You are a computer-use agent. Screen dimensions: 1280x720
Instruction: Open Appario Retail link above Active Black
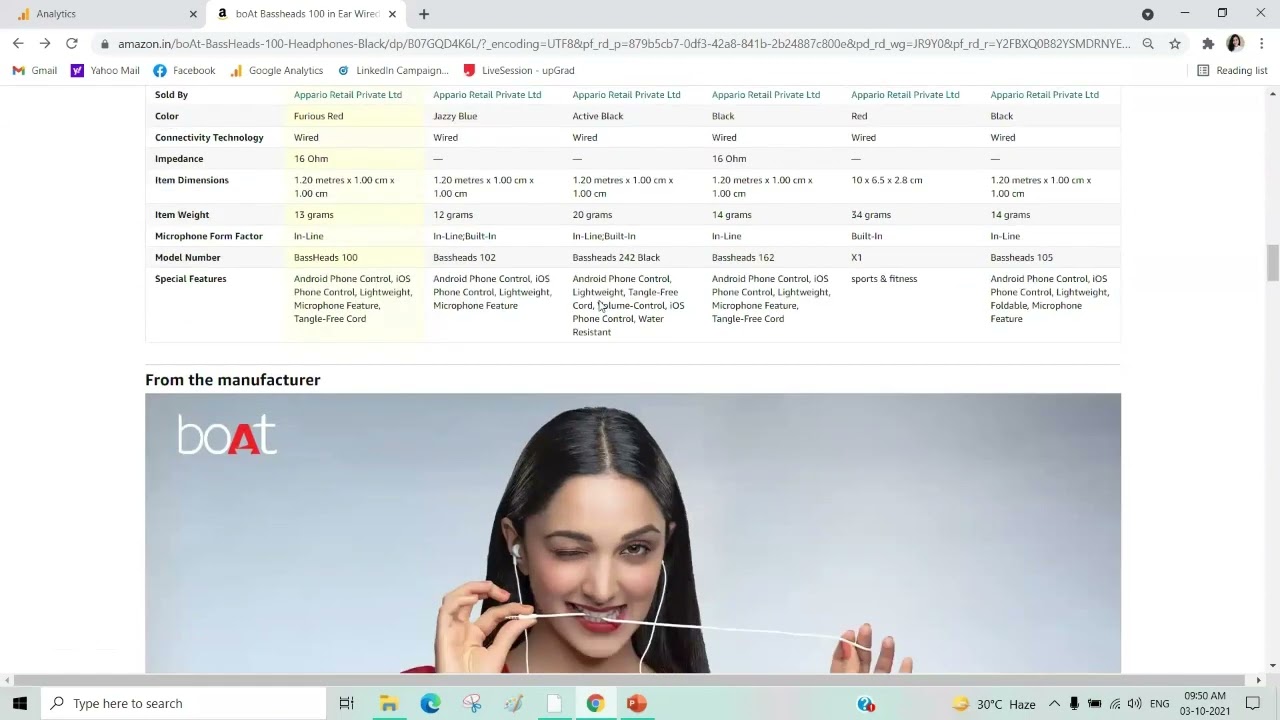pos(626,95)
